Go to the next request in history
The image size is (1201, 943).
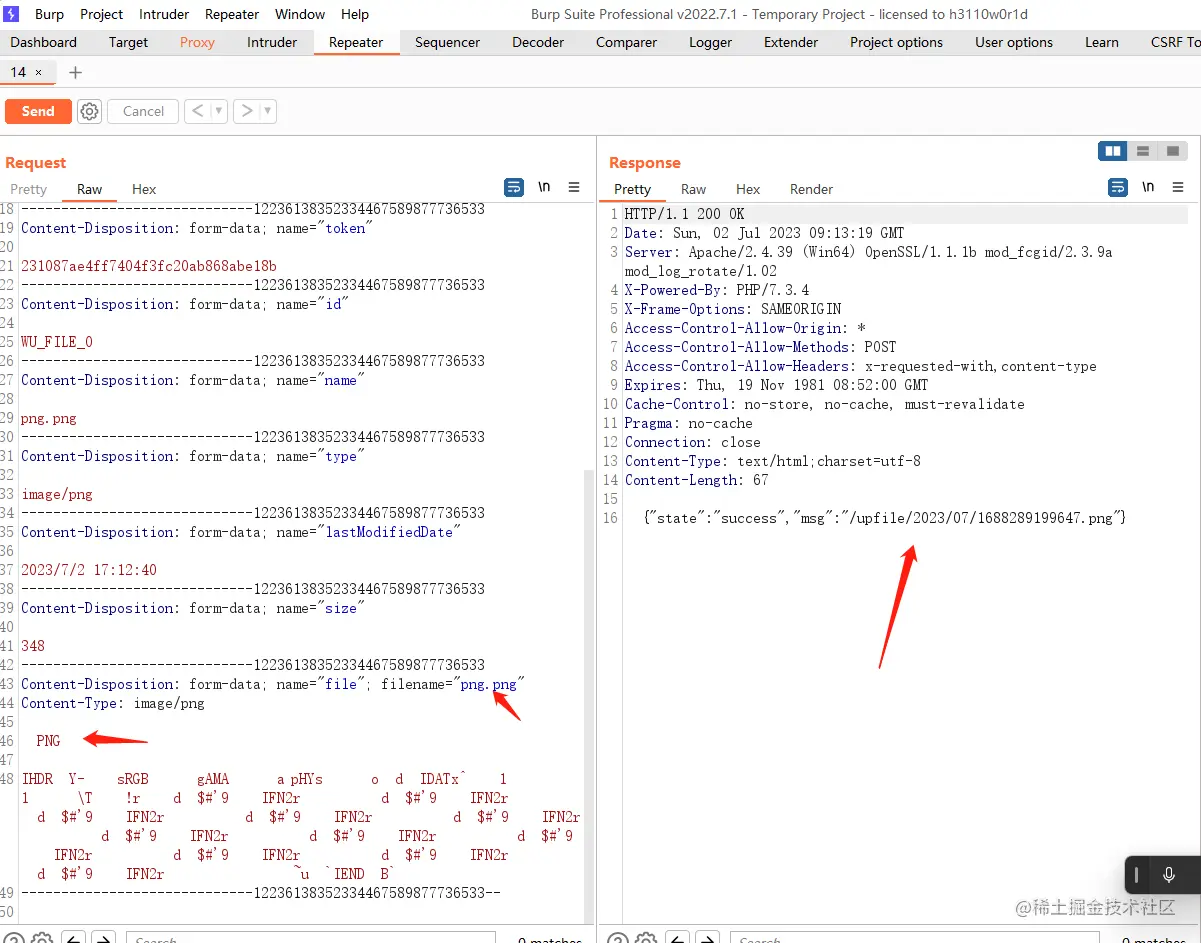tap(246, 111)
